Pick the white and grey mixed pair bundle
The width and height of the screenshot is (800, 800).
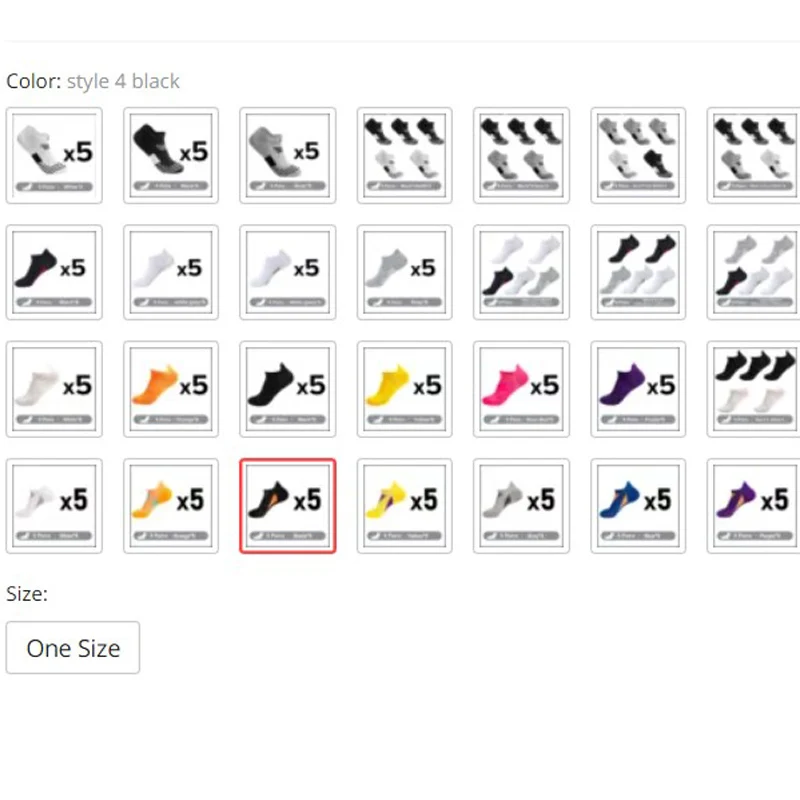521,272
